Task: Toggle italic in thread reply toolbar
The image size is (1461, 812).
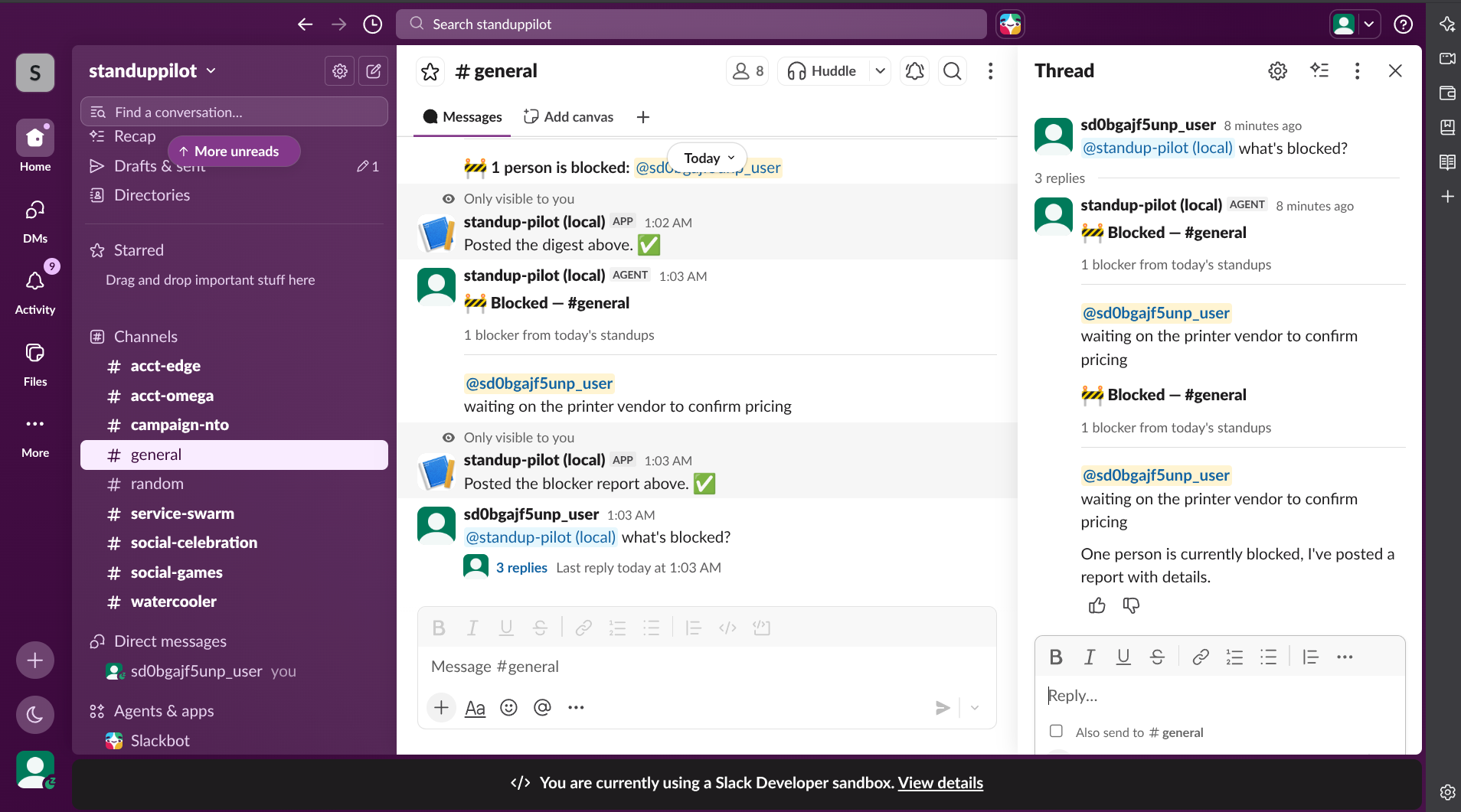Action: 1089,657
